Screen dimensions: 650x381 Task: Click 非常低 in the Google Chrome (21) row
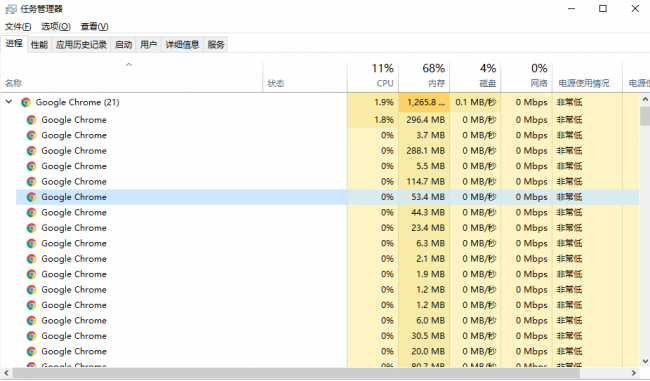coord(569,102)
